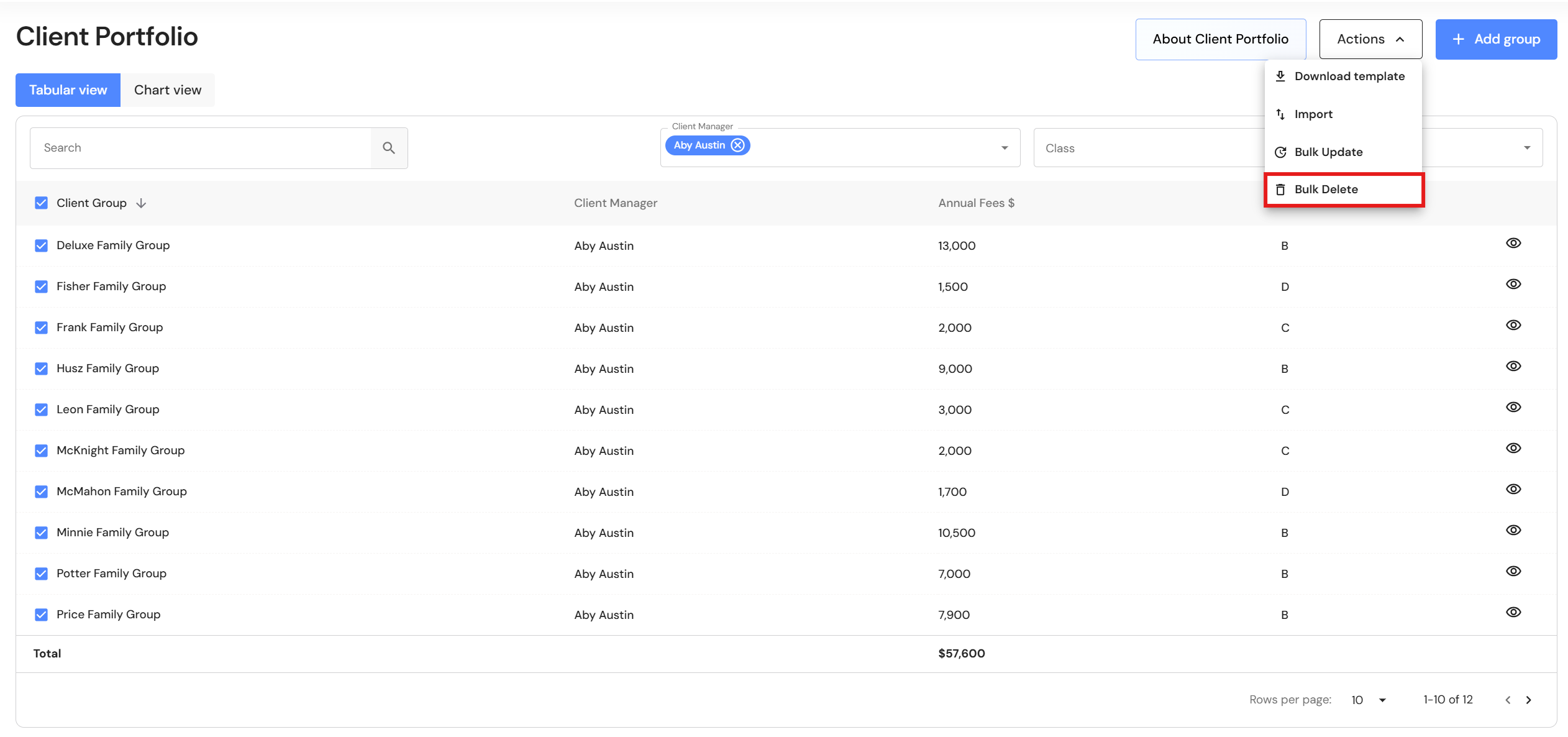Click into the Search input field
This screenshot has height=737, width=1568.
pyautogui.click(x=200, y=148)
